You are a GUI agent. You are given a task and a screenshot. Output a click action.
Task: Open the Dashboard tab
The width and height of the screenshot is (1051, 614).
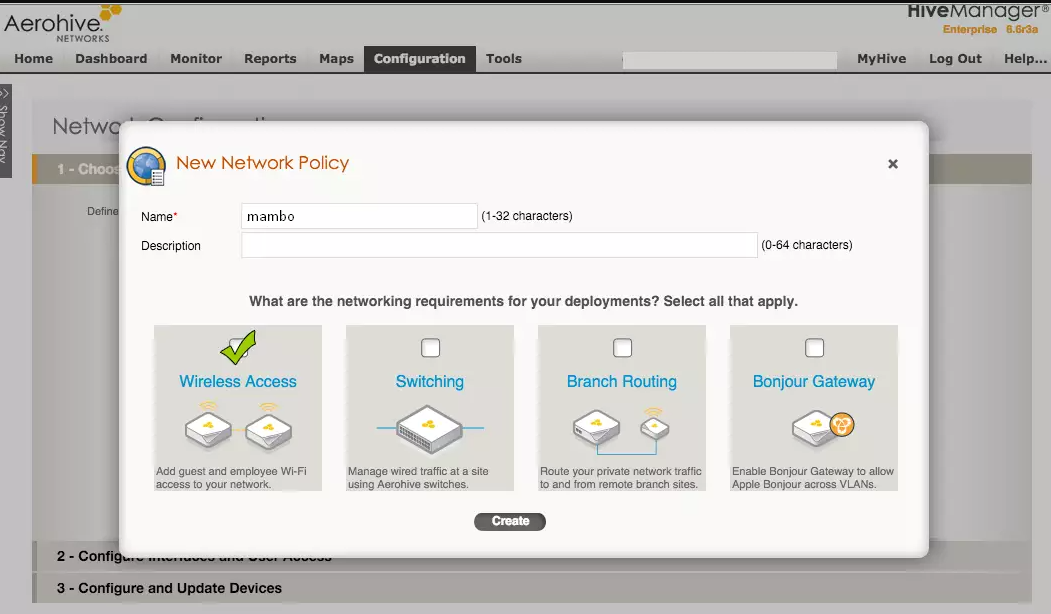click(x=111, y=58)
